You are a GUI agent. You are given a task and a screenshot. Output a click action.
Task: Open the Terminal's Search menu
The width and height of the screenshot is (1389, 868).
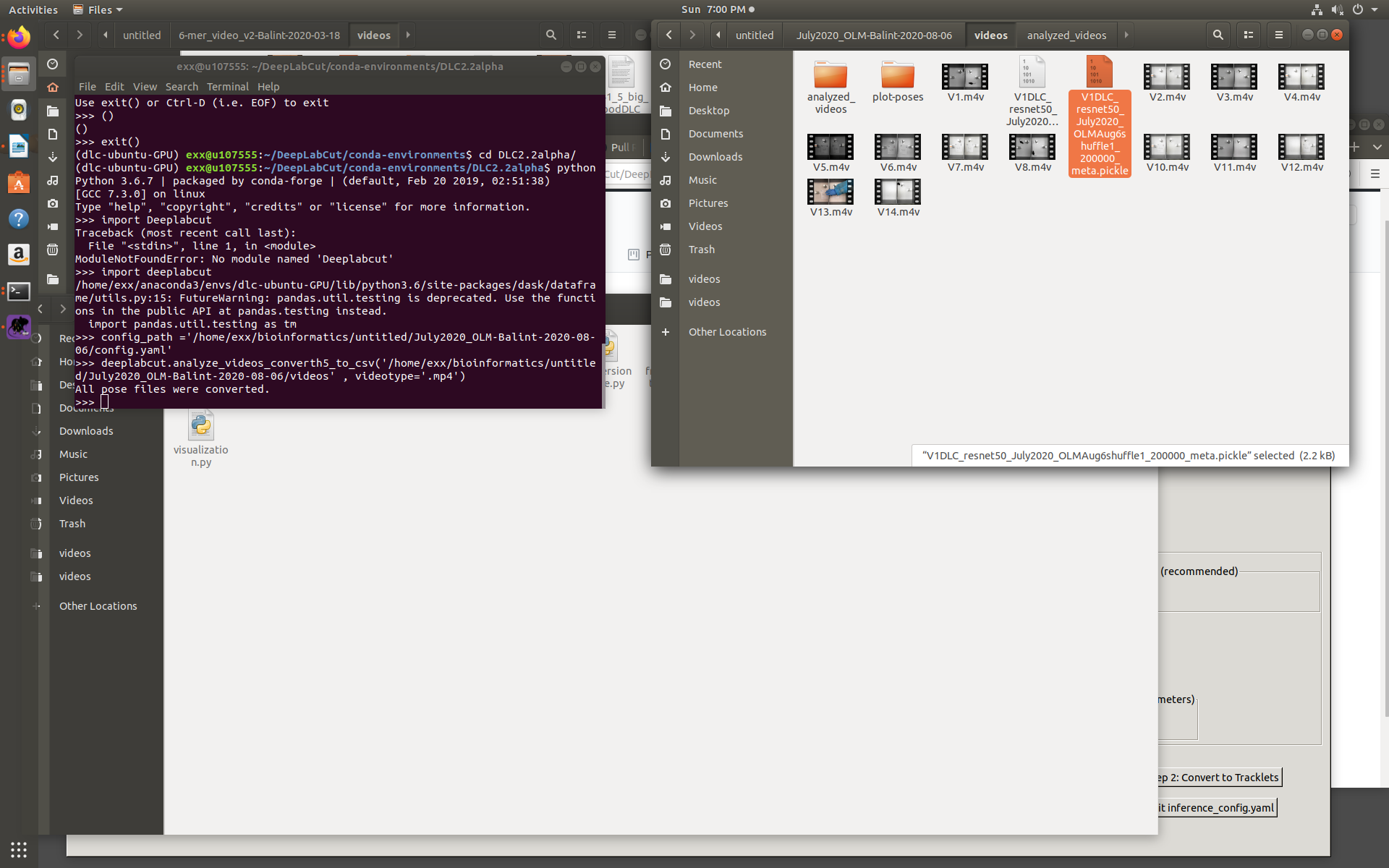[182, 86]
